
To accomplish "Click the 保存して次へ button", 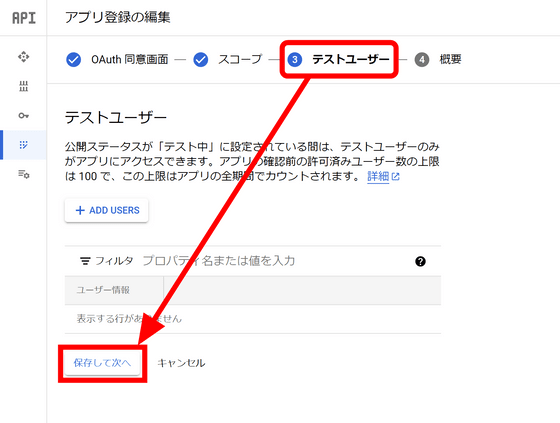I will pyautogui.click(x=102, y=363).
